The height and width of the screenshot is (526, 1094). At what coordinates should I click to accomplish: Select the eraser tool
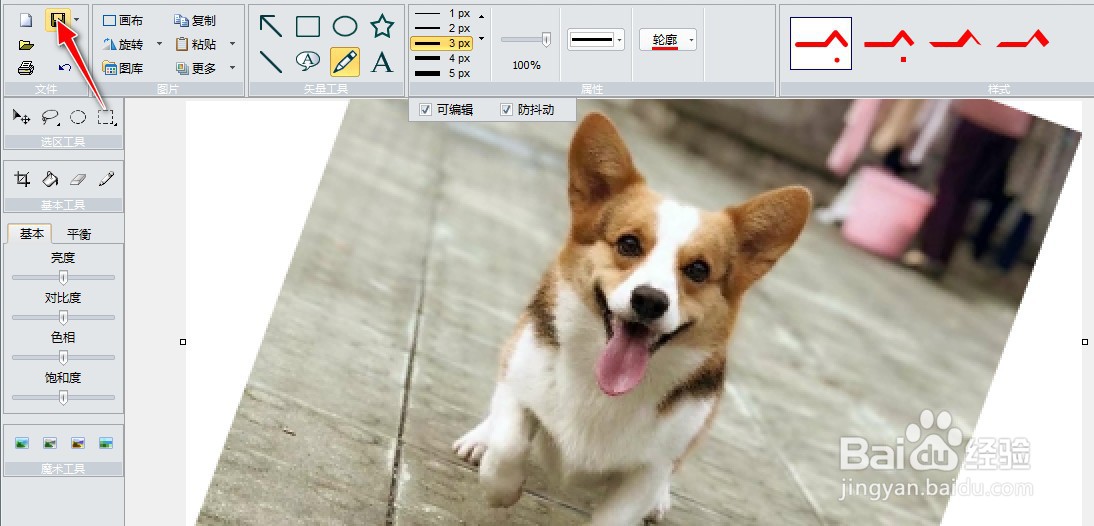78,180
